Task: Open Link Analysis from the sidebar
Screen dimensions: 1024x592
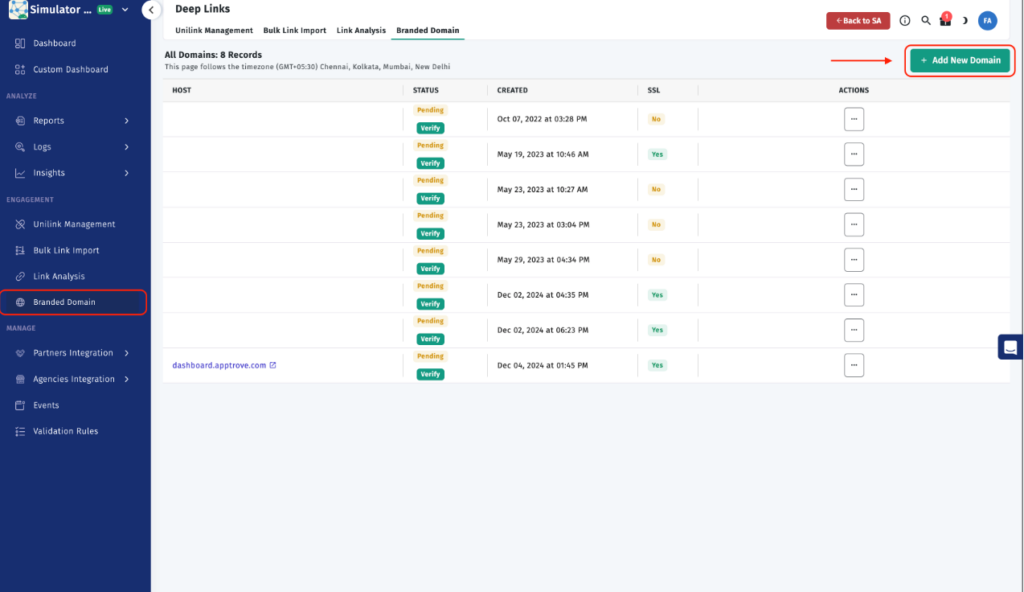Action: (59, 276)
